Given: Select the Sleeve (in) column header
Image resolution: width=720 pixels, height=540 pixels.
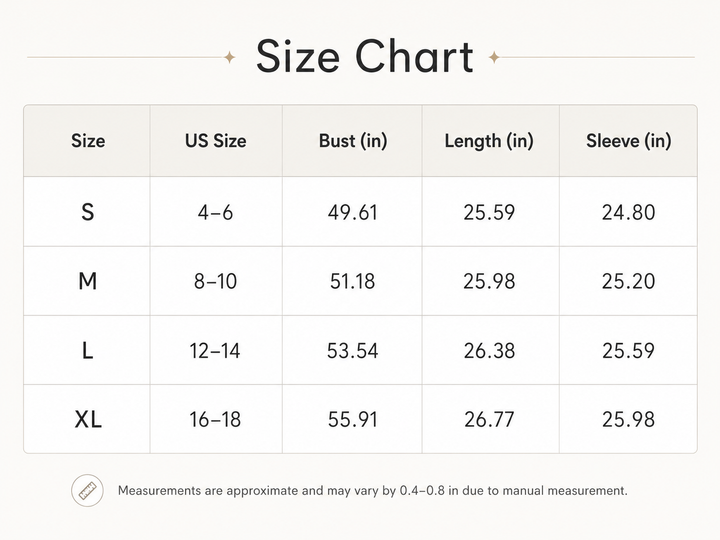Looking at the screenshot, I should point(629,141).
